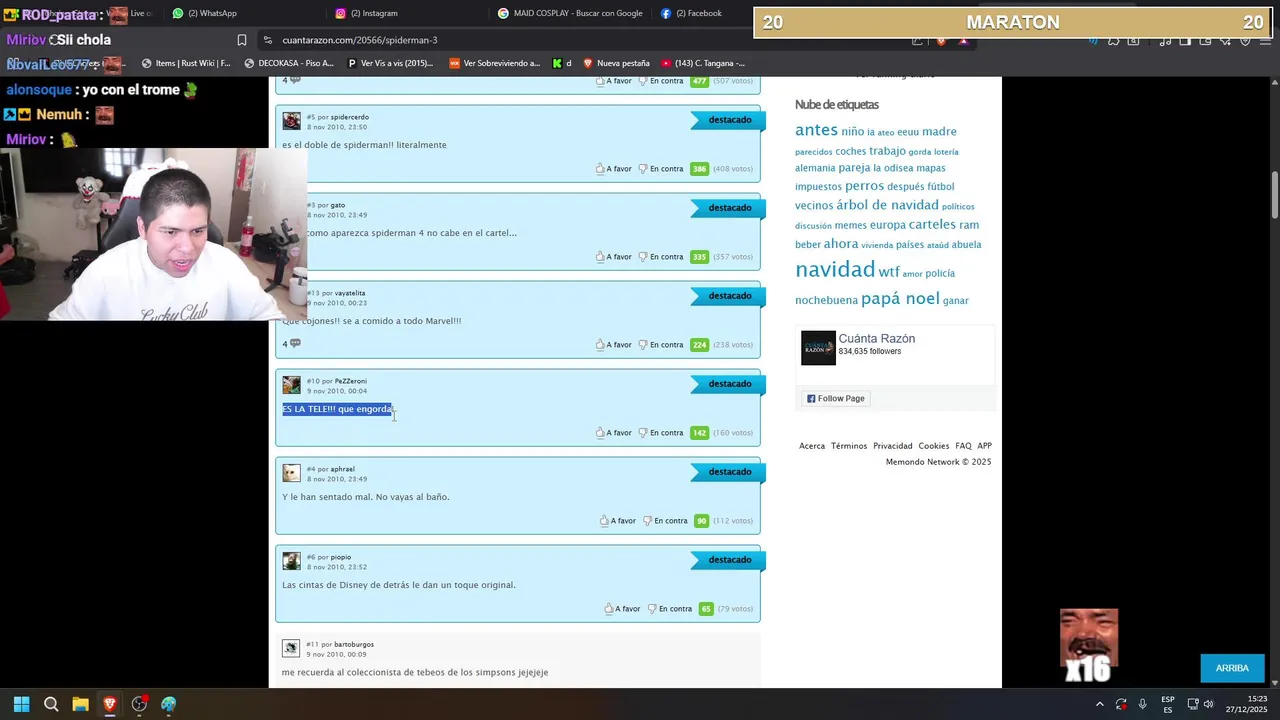Open OBS Studio taskbar icon

click(139, 704)
